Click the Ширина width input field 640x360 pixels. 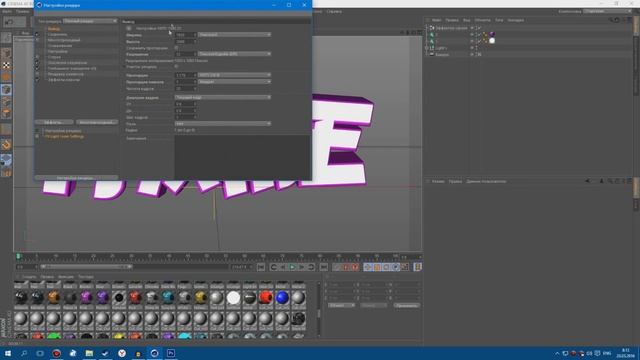[185, 35]
